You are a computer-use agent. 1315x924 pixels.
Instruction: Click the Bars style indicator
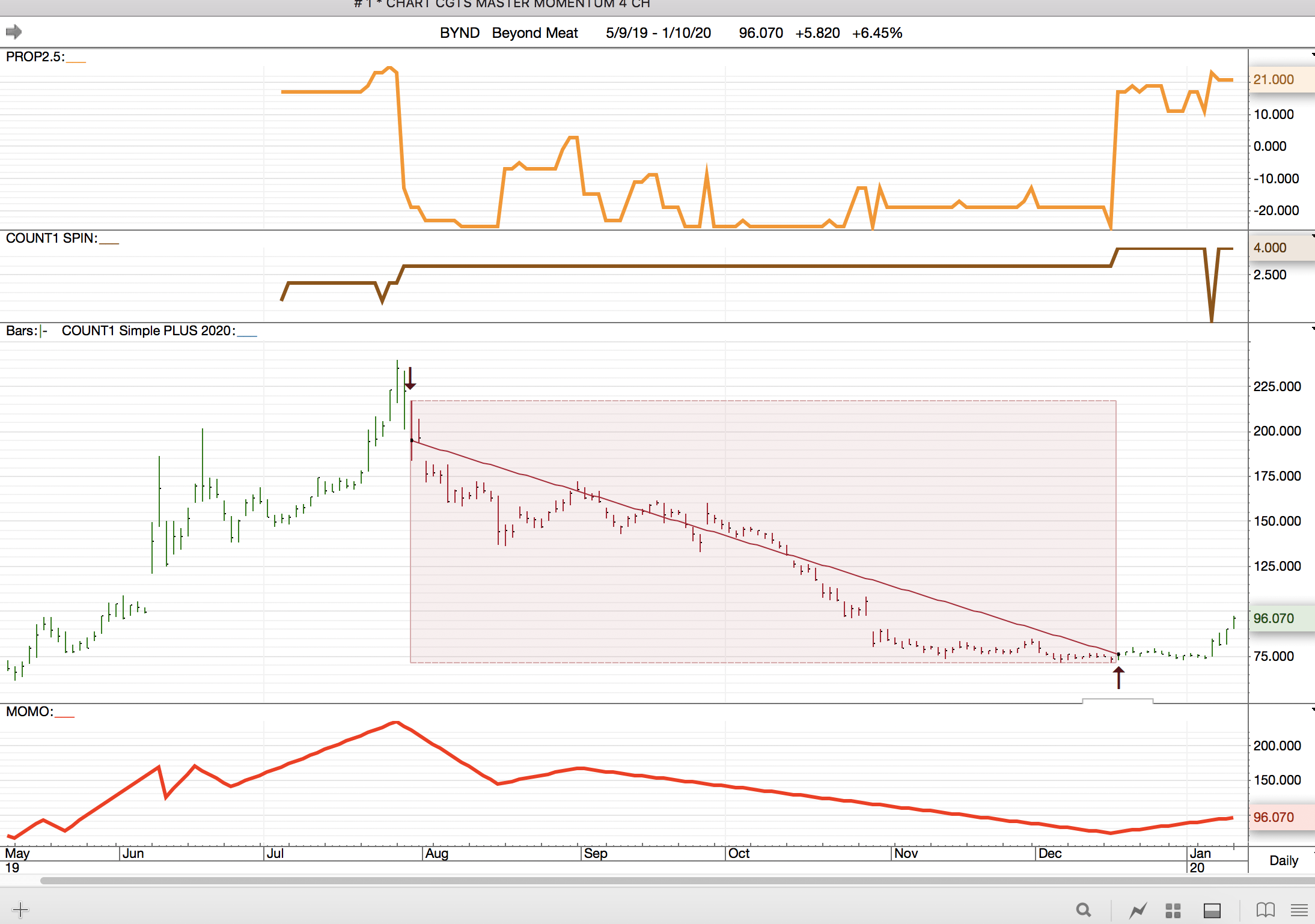[43, 331]
